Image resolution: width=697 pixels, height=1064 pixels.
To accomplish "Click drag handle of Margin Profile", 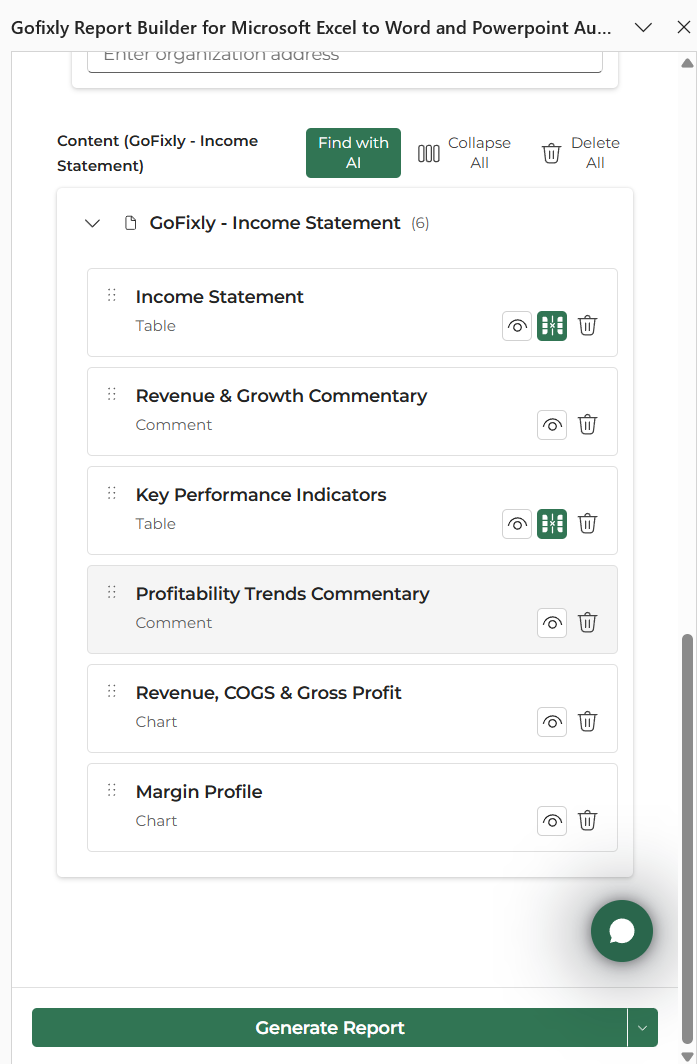I will click(x=112, y=791).
